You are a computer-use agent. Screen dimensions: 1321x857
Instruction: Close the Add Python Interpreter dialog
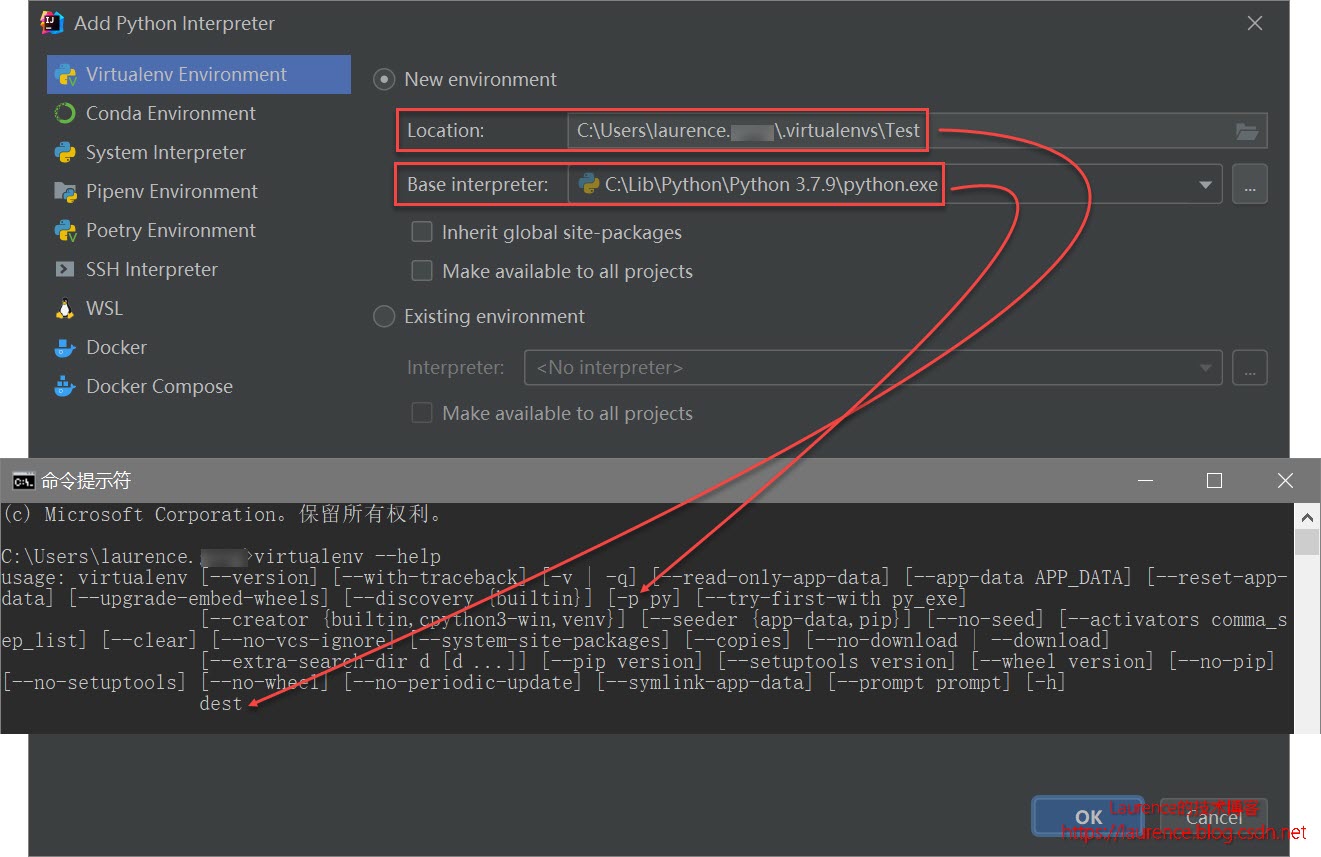(1255, 23)
